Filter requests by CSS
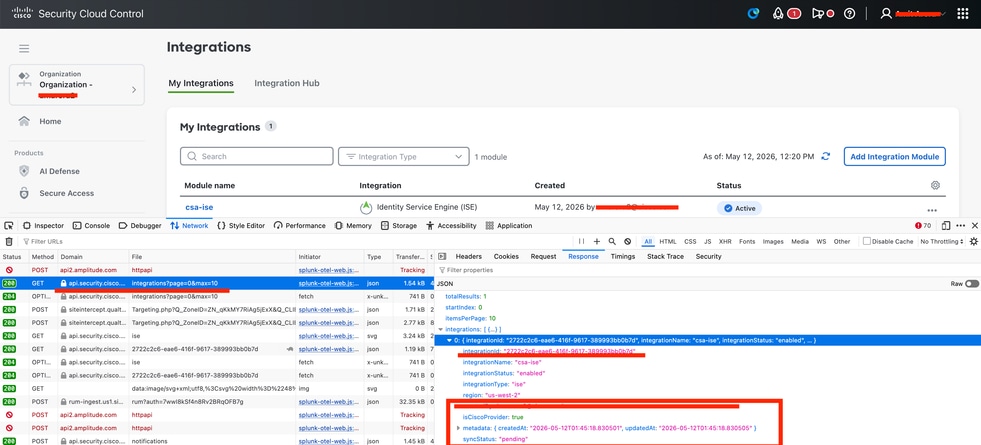 click(x=690, y=241)
